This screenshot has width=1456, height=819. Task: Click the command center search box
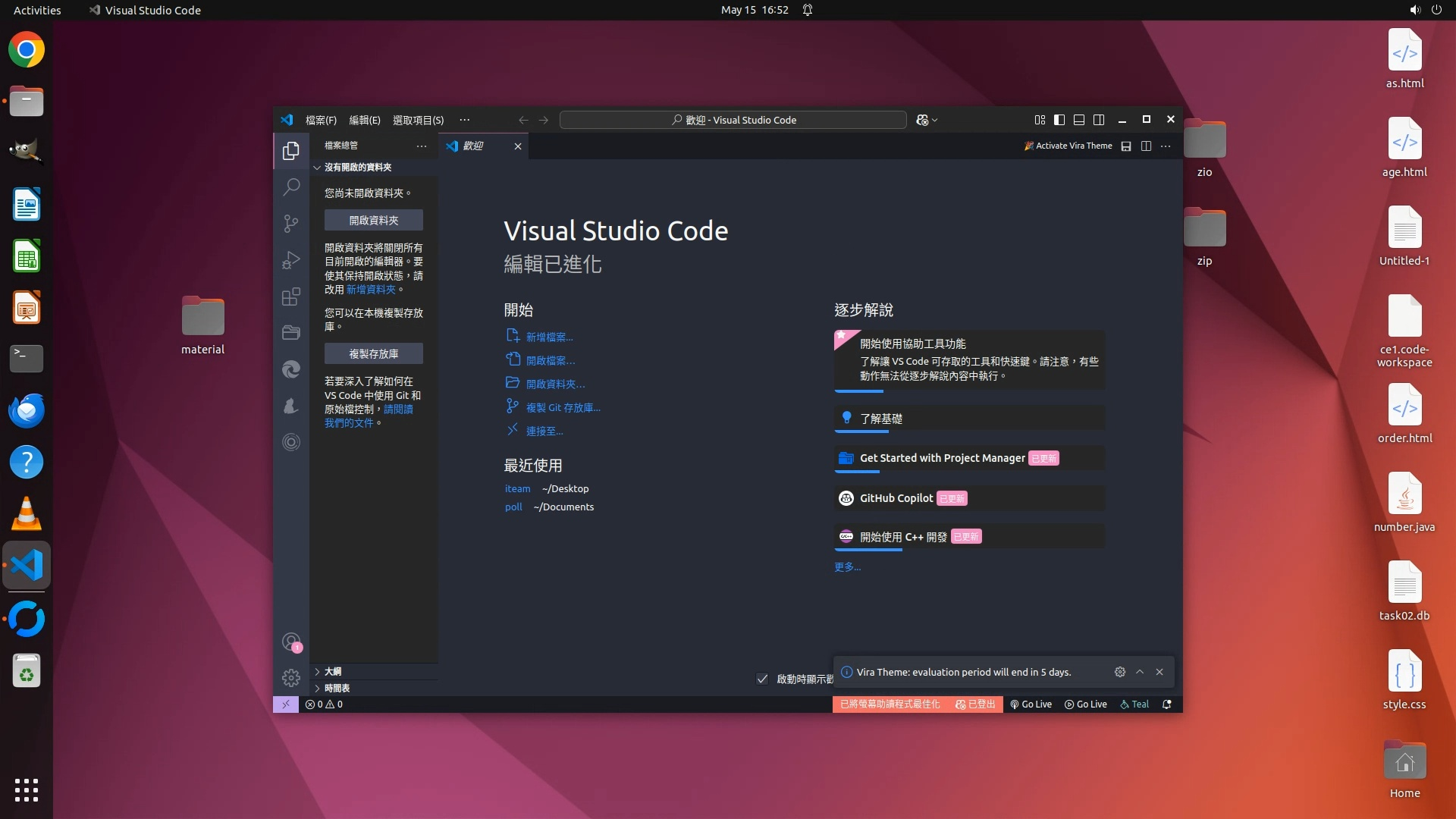point(733,120)
